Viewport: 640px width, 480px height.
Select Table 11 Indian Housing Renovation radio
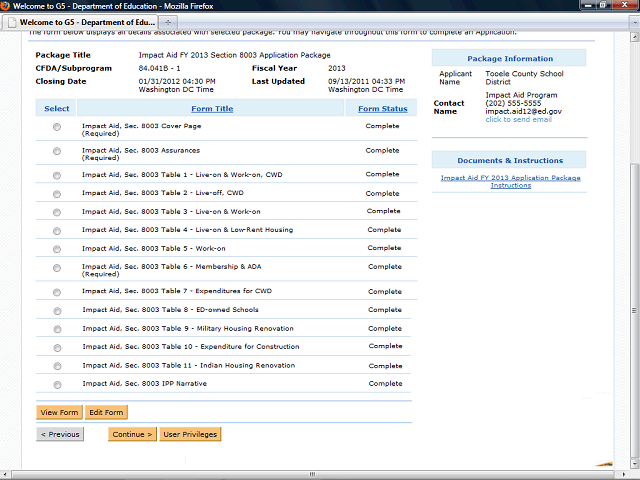pyautogui.click(x=58, y=366)
